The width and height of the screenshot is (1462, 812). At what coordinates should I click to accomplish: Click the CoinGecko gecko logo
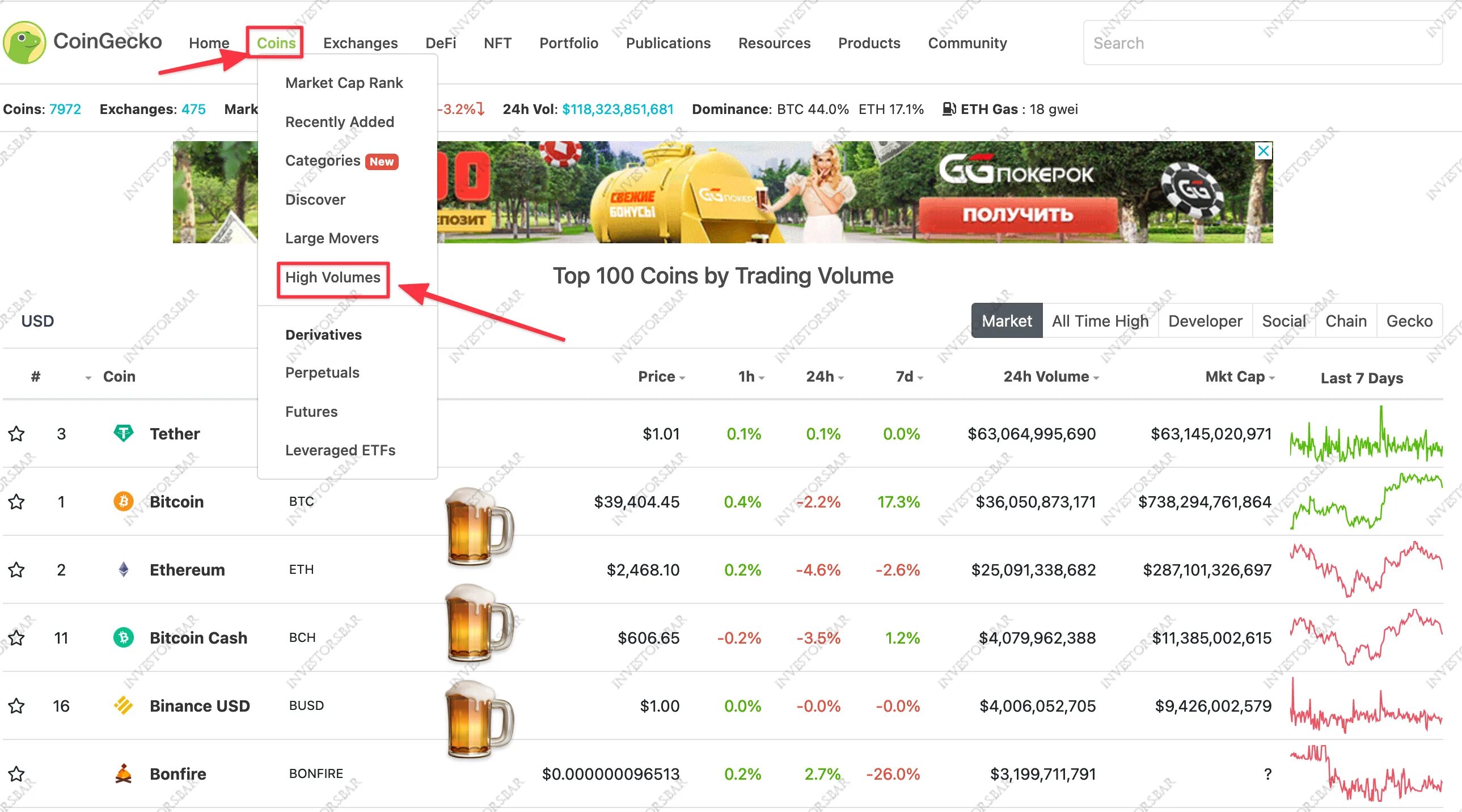(24, 43)
